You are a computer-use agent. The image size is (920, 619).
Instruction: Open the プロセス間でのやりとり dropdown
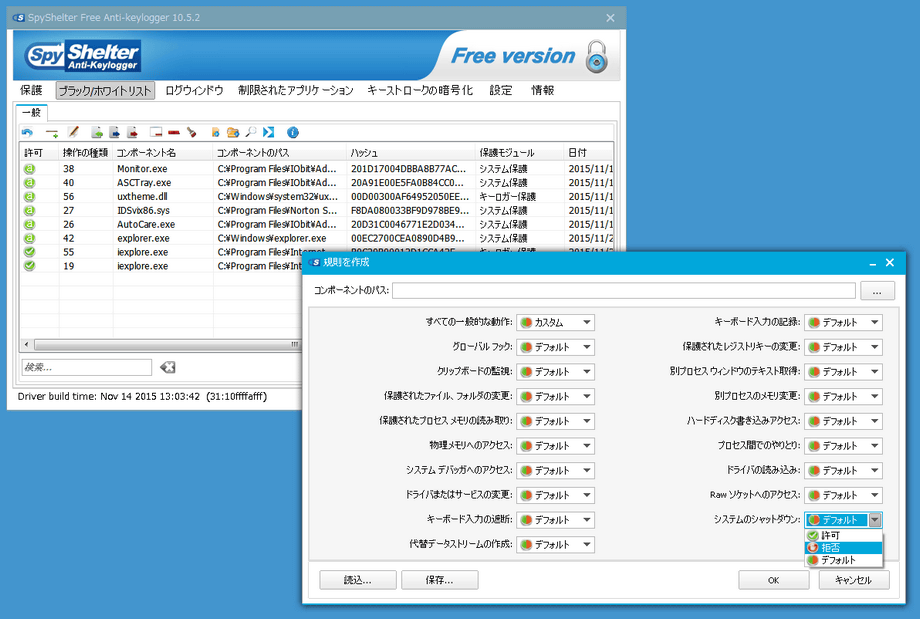coord(843,445)
